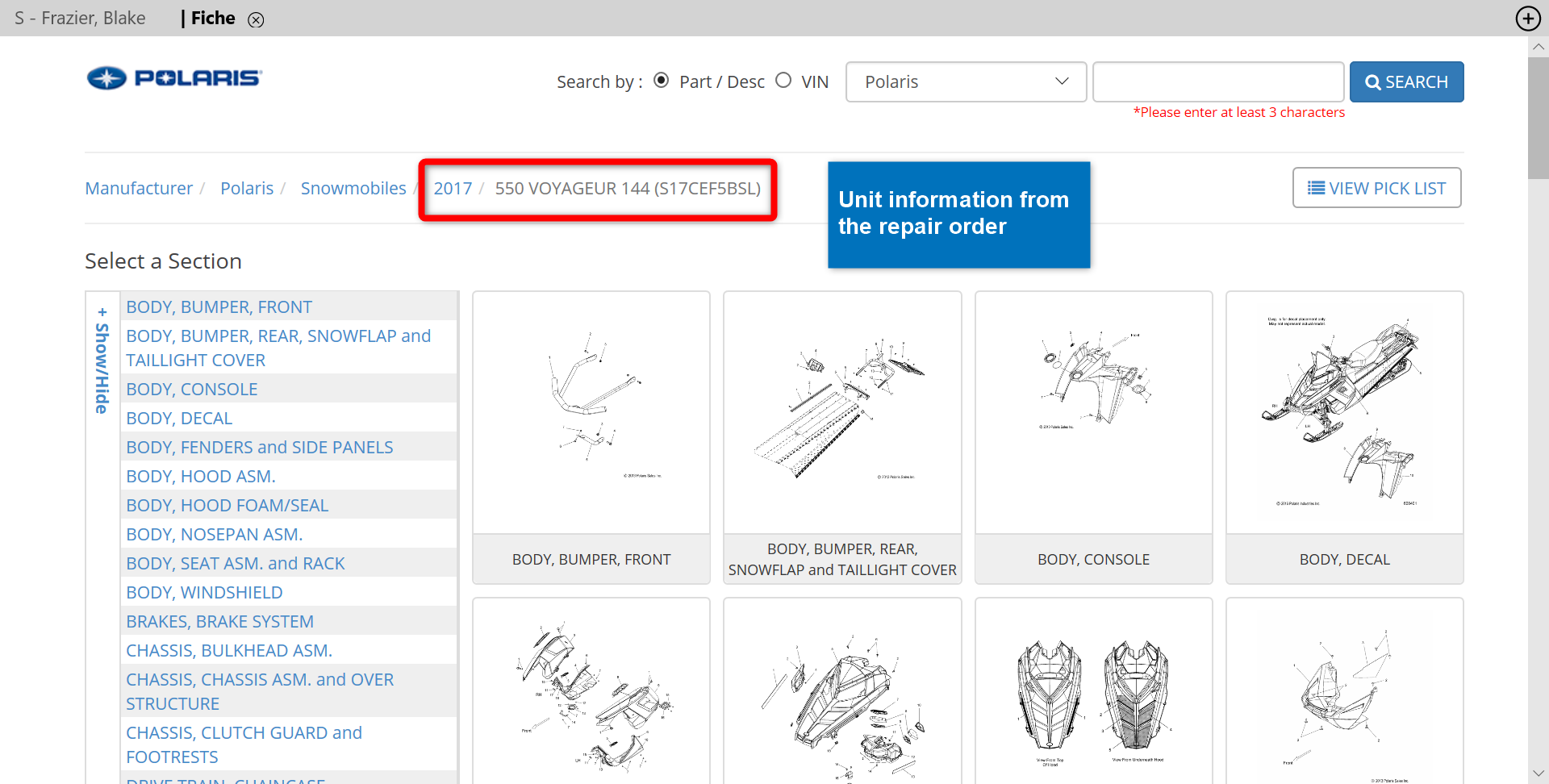This screenshot has width=1549, height=784.
Task: Go to Manufacturer breadcrumb
Action: pos(139,188)
